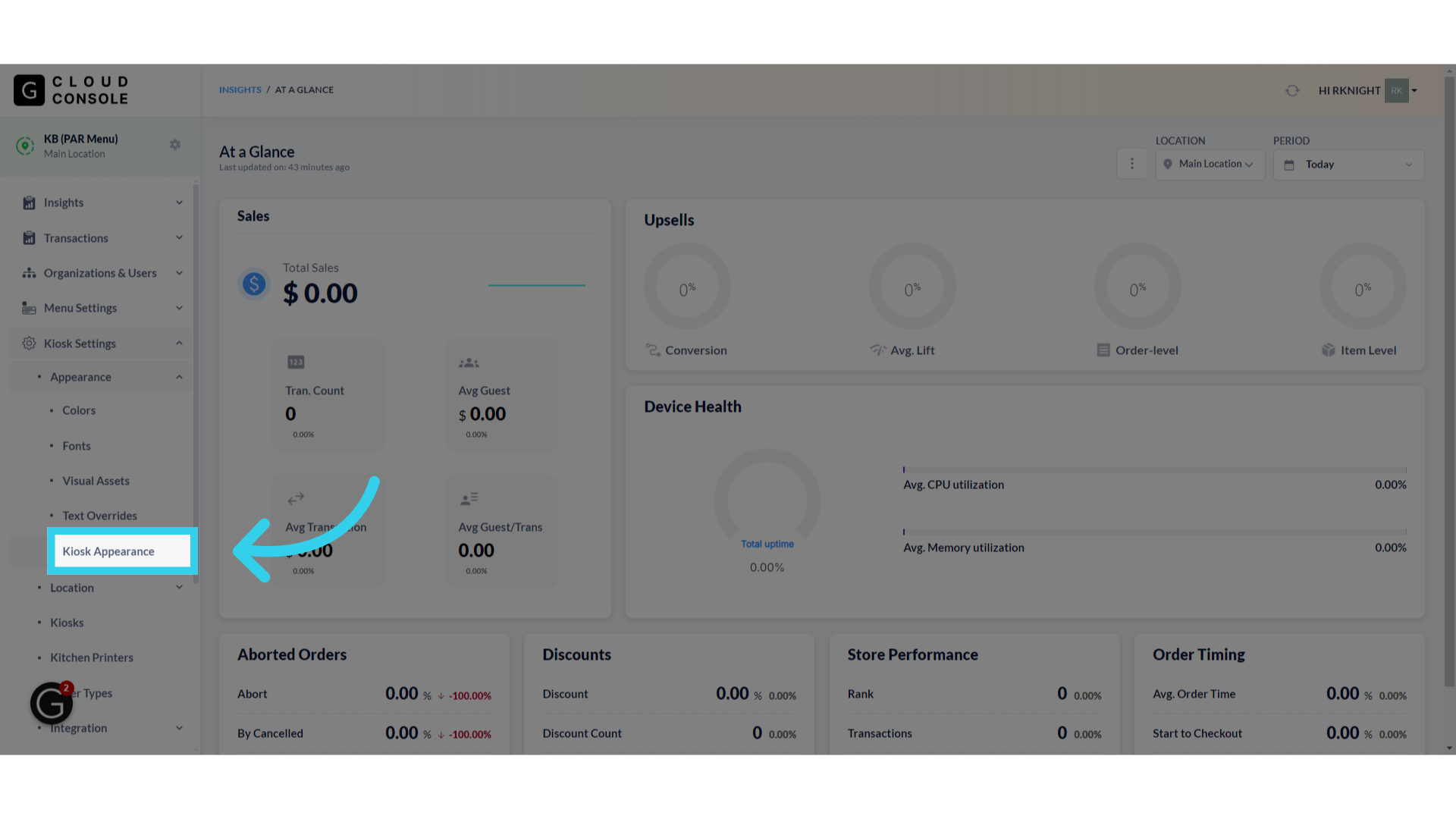Click the Tran. Count icon
Viewport: 1456px width, 819px height.
click(x=296, y=362)
